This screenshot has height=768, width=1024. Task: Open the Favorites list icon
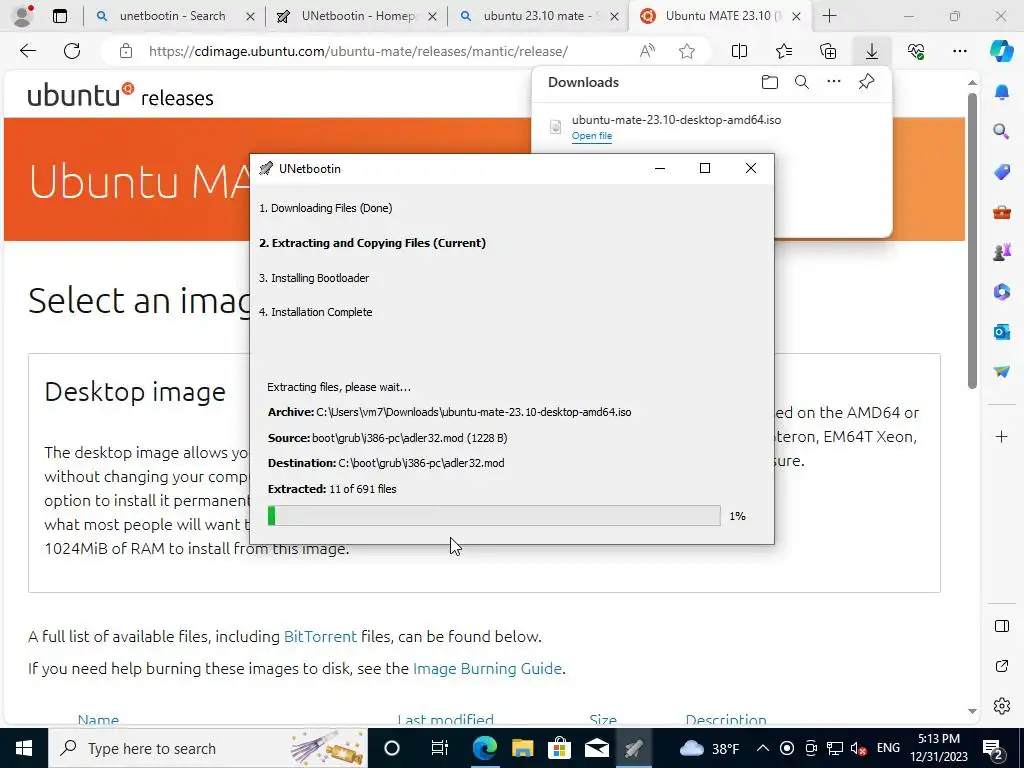pyautogui.click(x=784, y=51)
